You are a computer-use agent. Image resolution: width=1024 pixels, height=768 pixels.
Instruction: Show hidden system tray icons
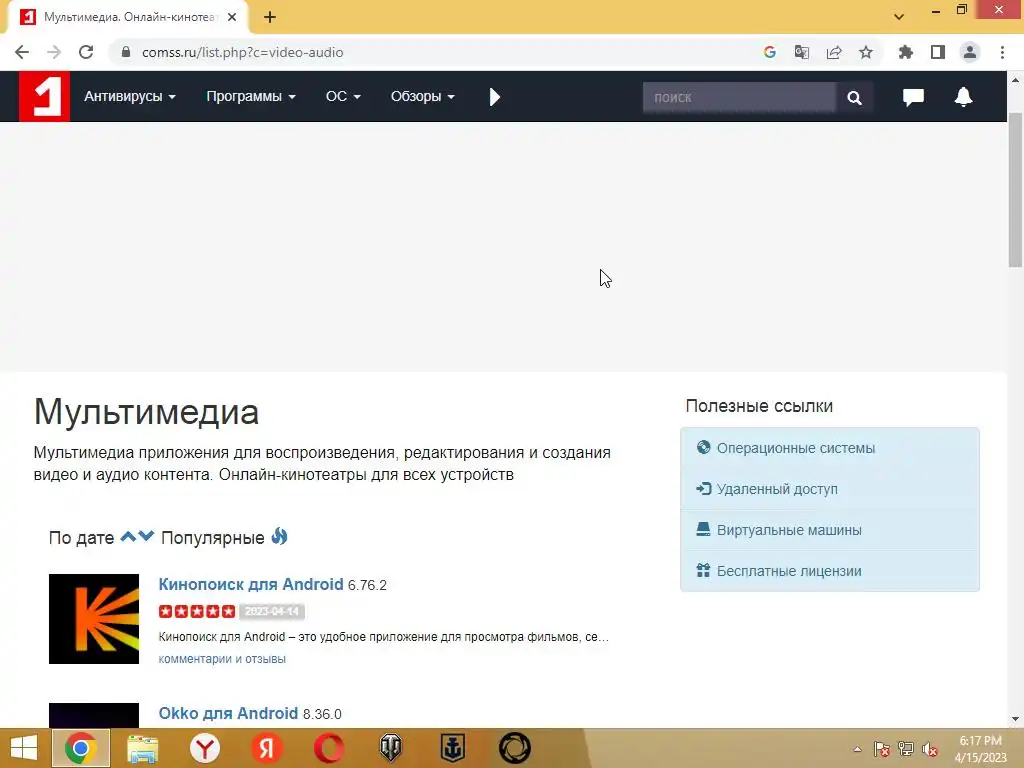point(857,749)
